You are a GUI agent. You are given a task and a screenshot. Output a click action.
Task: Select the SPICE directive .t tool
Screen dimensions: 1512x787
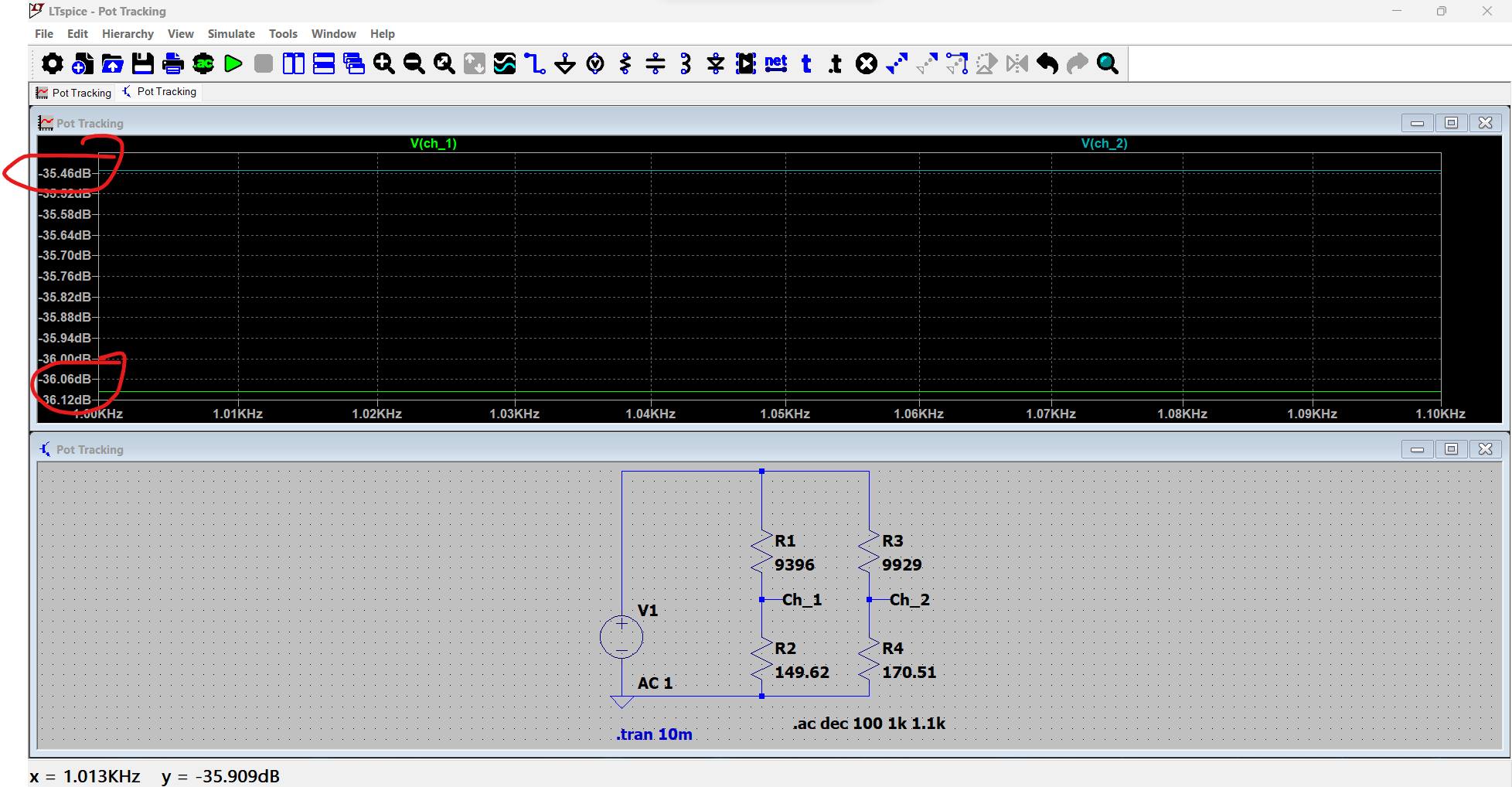point(836,63)
